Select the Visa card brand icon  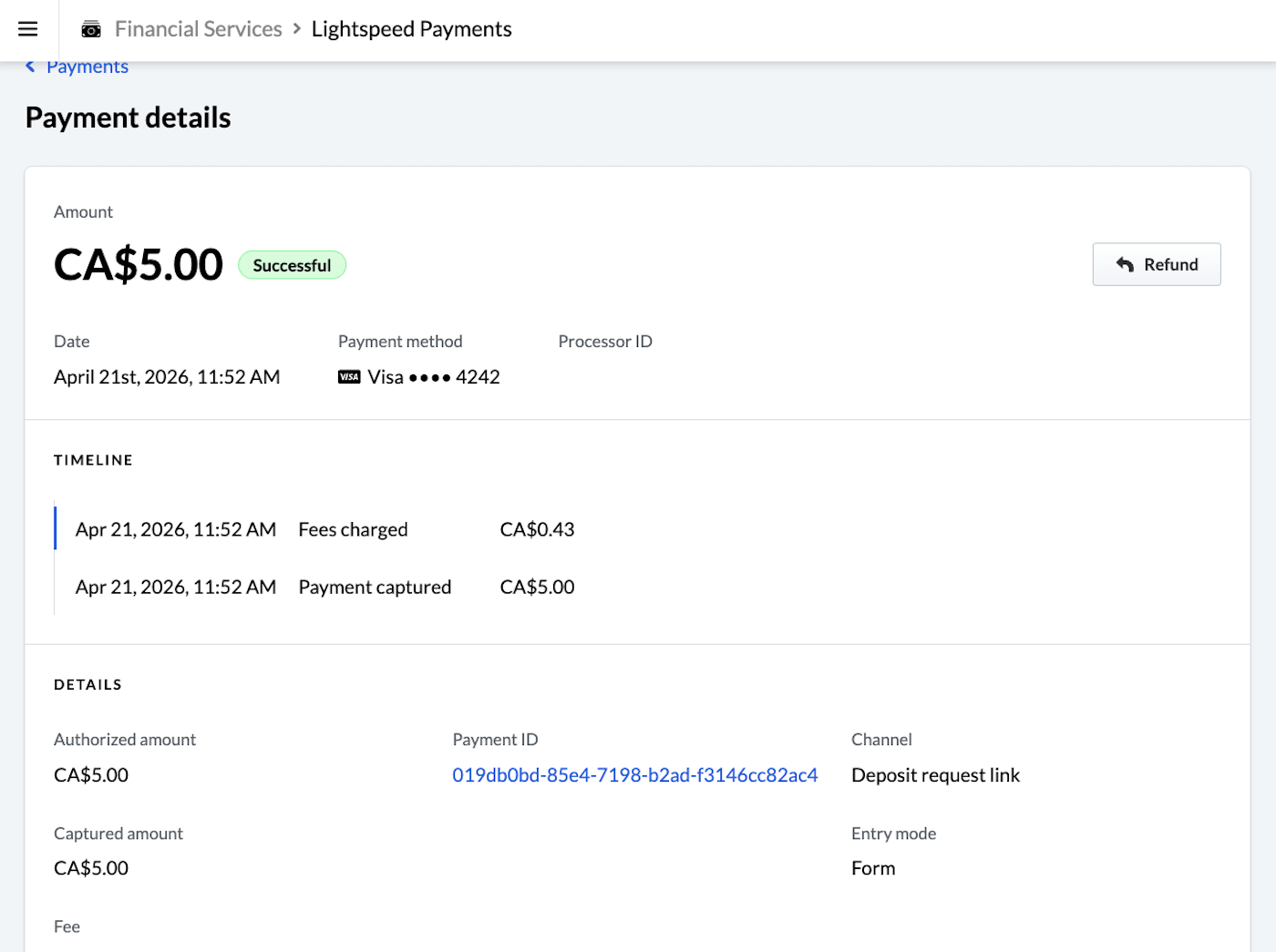click(x=349, y=376)
